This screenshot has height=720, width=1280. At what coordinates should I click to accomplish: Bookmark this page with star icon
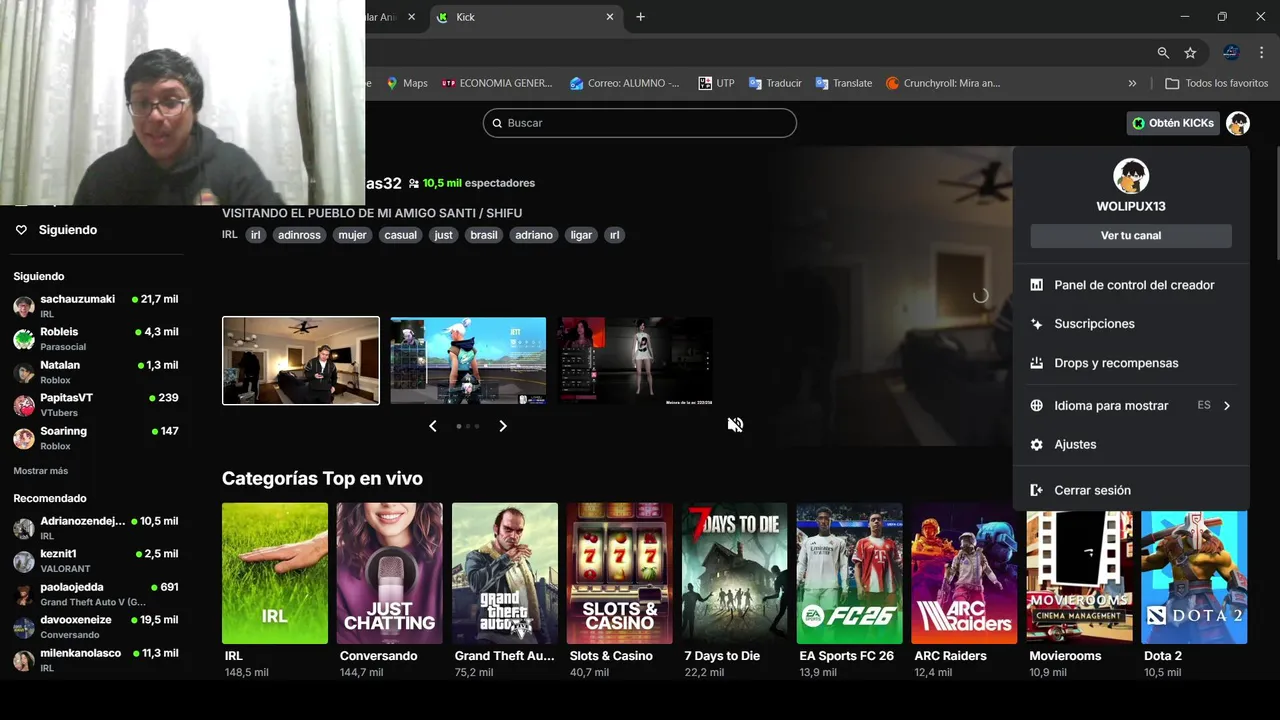pos(1190,53)
